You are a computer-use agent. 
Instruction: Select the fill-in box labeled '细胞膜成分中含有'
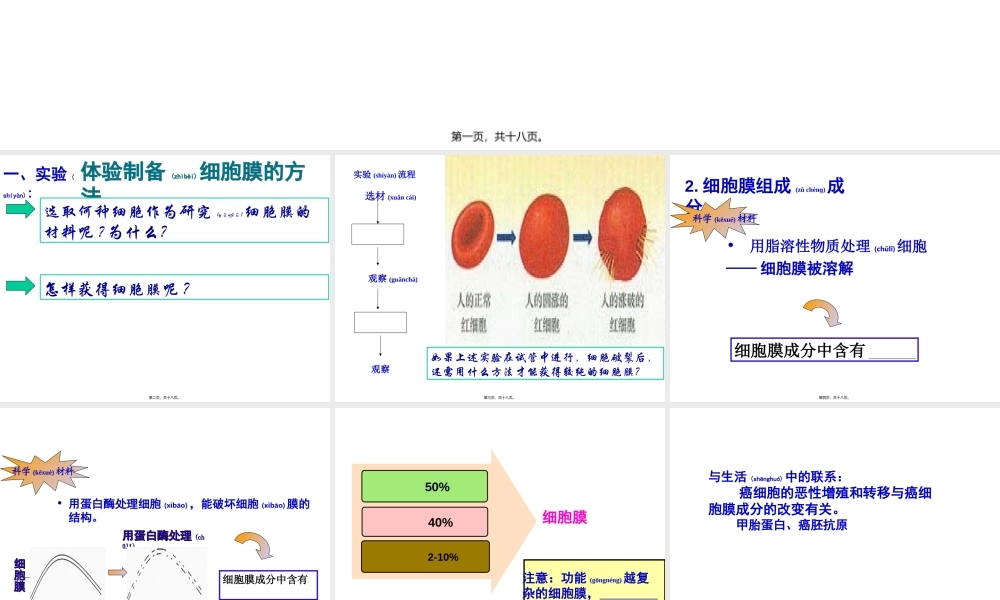pos(823,349)
